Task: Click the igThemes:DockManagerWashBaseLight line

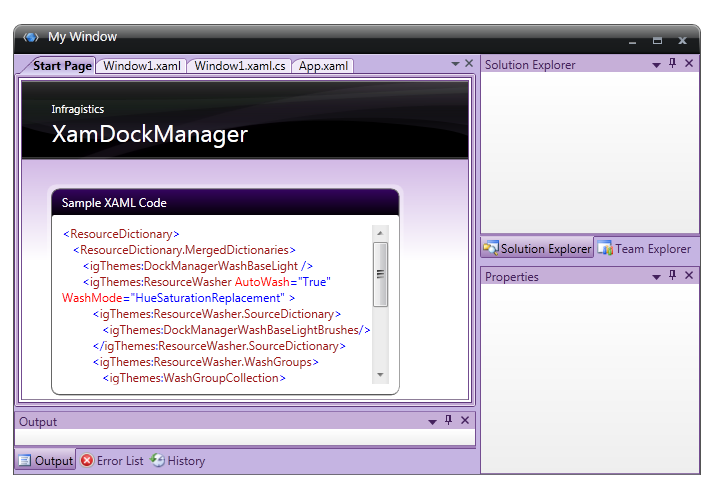Action: (x=198, y=266)
